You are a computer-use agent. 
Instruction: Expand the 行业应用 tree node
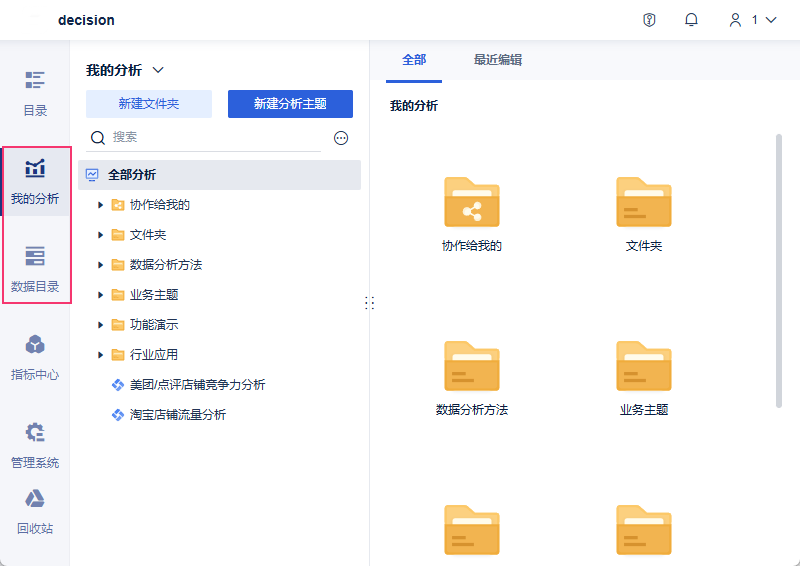(100, 355)
